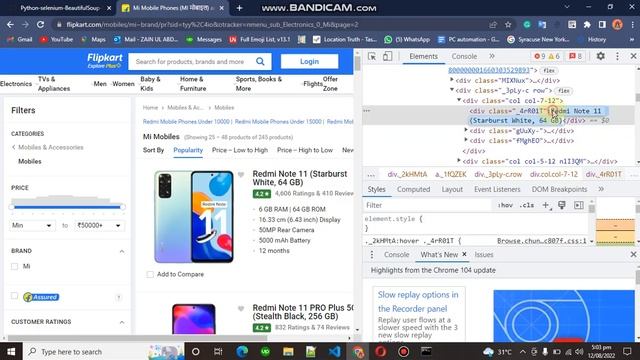Click the issues count flag badge showing 8

click(576, 56)
